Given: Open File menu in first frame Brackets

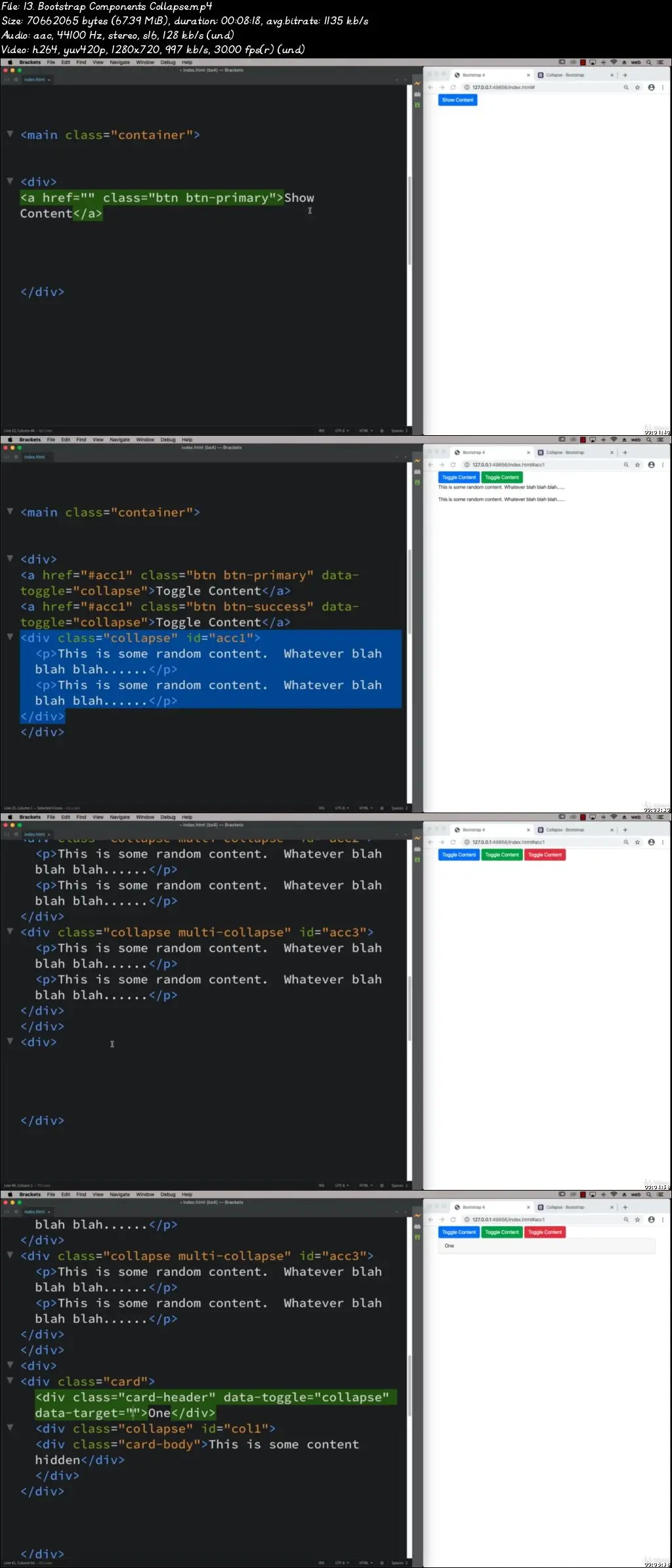Looking at the screenshot, I should pyautogui.click(x=51, y=62).
